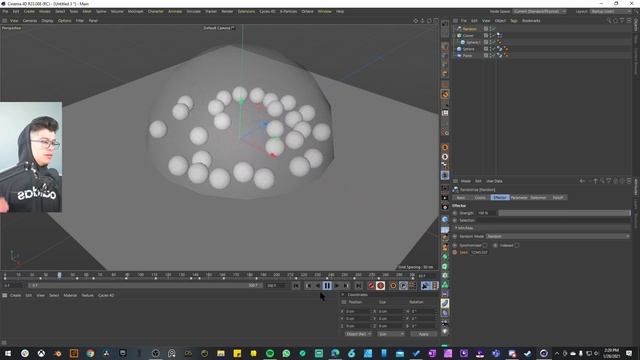Switch to the Parameter tab
The height and width of the screenshot is (360, 640).
coord(519,198)
